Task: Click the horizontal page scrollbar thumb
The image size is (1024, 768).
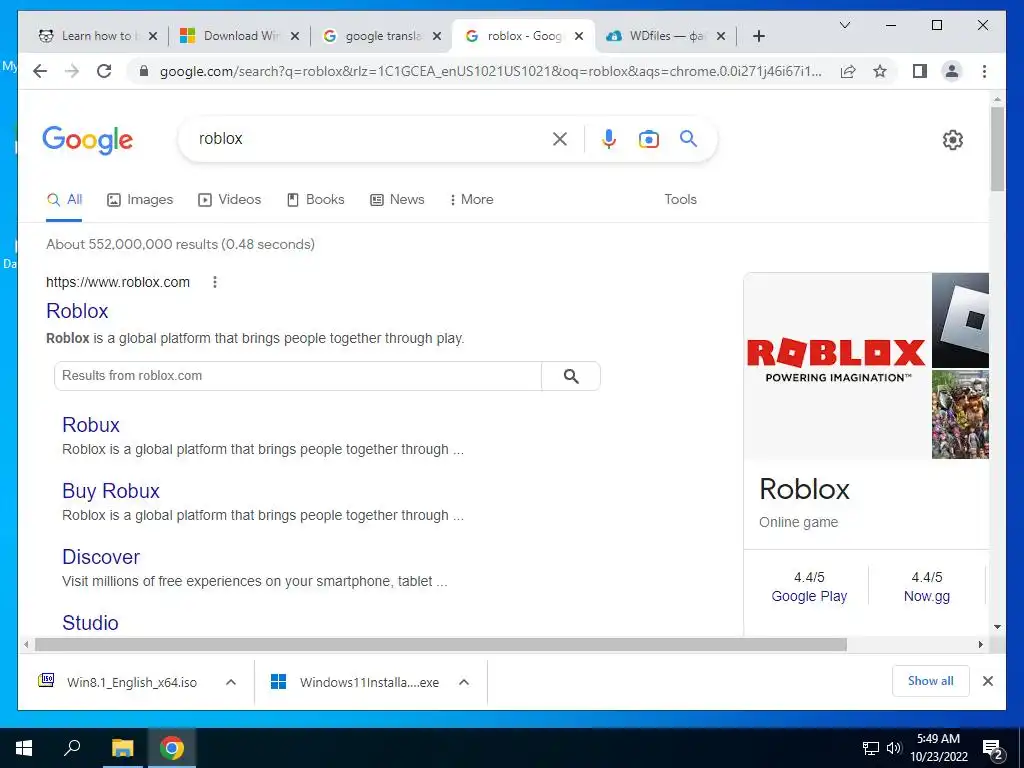Action: [441, 645]
